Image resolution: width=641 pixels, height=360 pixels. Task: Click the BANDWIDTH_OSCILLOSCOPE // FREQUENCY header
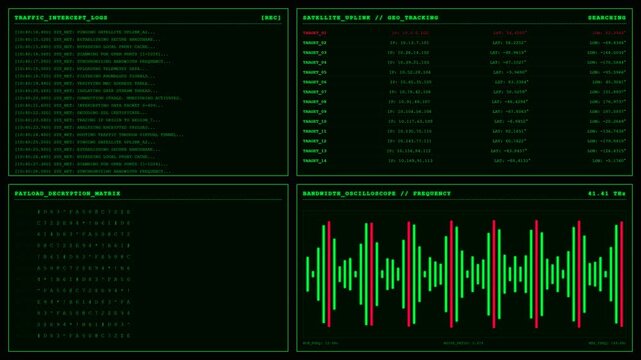pos(377,193)
